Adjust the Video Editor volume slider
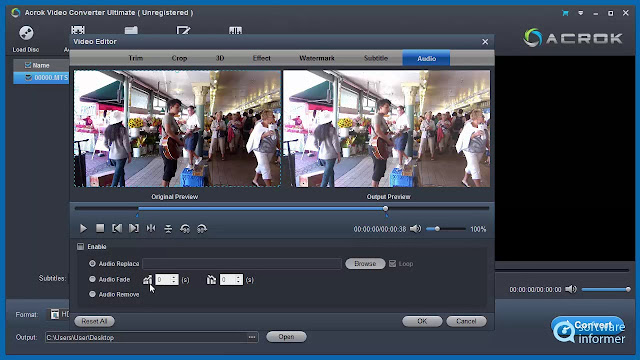 (445, 229)
